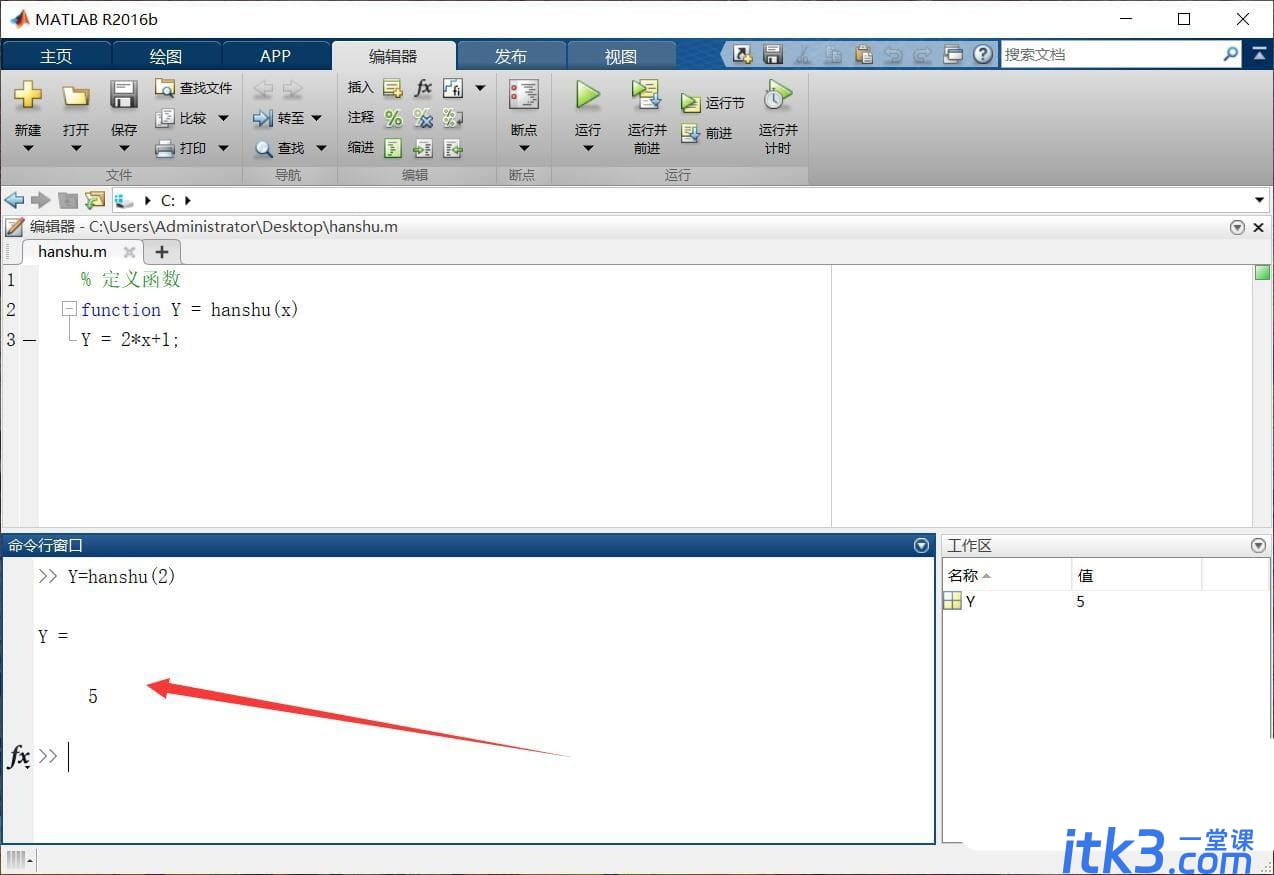The height and width of the screenshot is (875, 1274).
Task: Click the Browse for Folder icon
Action: click(x=95, y=200)
